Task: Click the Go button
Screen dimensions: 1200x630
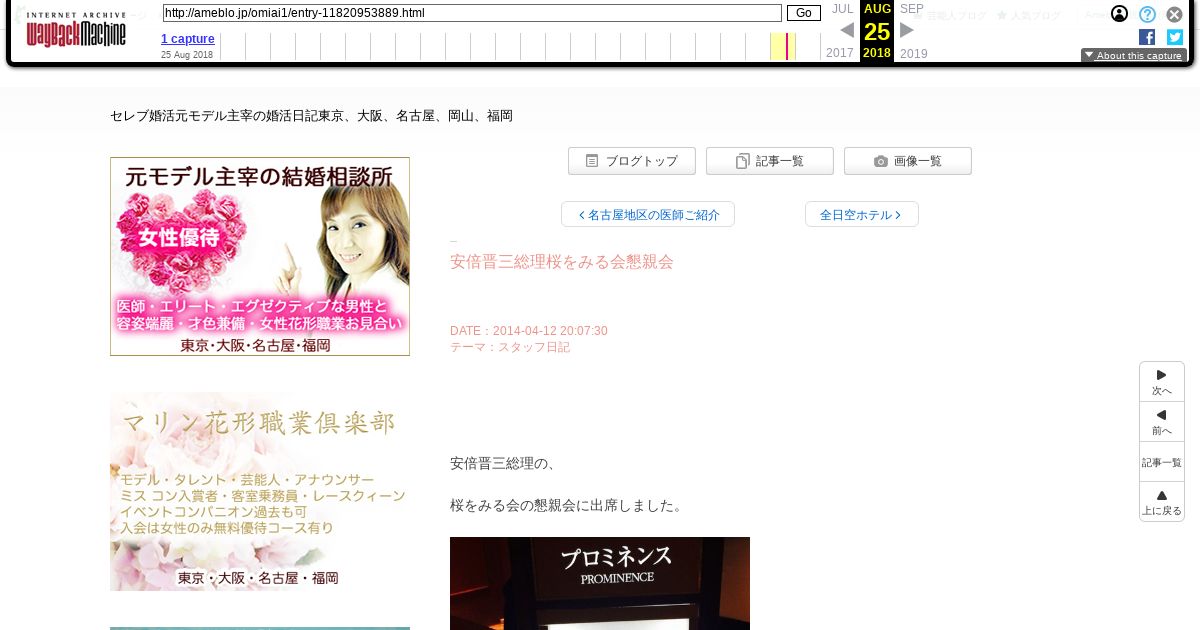Action: click(803, 13)
